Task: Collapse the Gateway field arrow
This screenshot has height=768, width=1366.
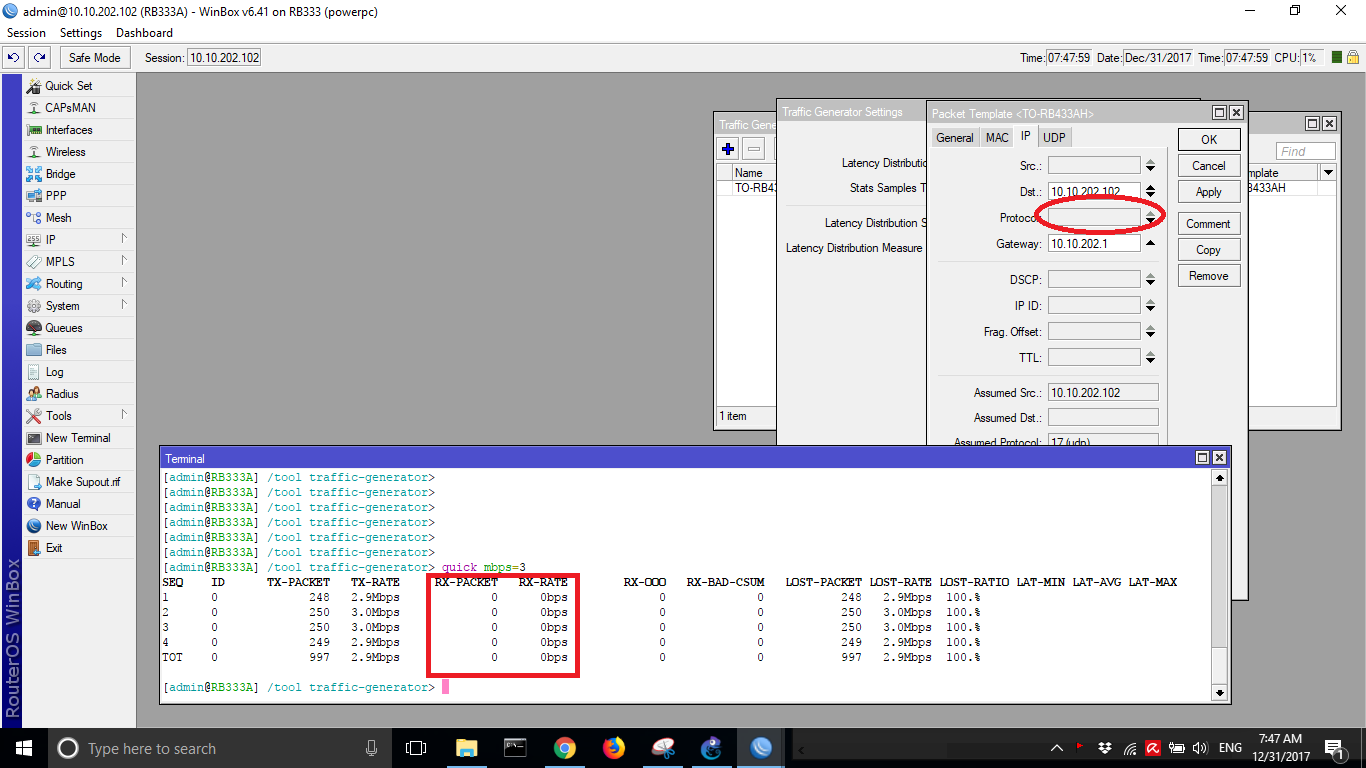Action: (x=1150, y=243)
